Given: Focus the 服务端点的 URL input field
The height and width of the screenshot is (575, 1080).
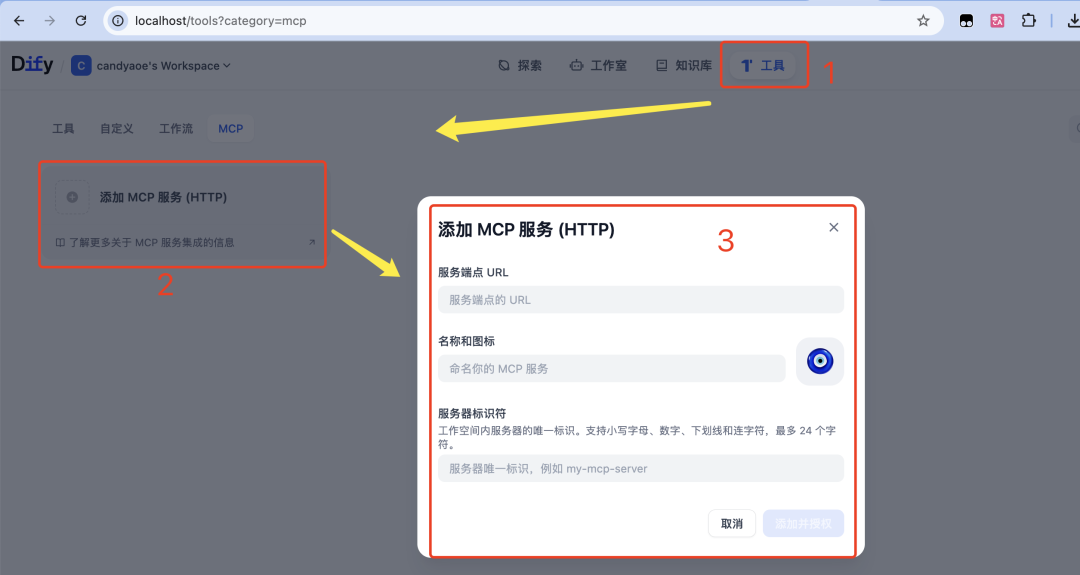Looking at the screenshot, I should pyautogui.click(x=641, y=300).
